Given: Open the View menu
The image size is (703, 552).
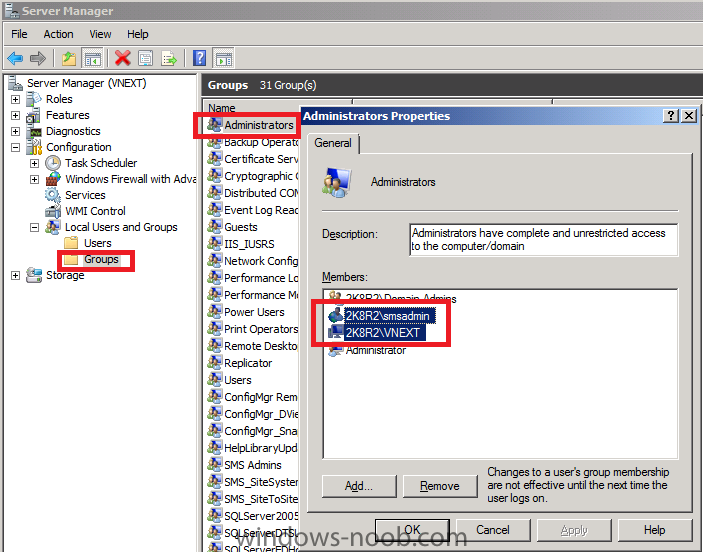Looking at the screenshot, I should [x=100, y=34].
